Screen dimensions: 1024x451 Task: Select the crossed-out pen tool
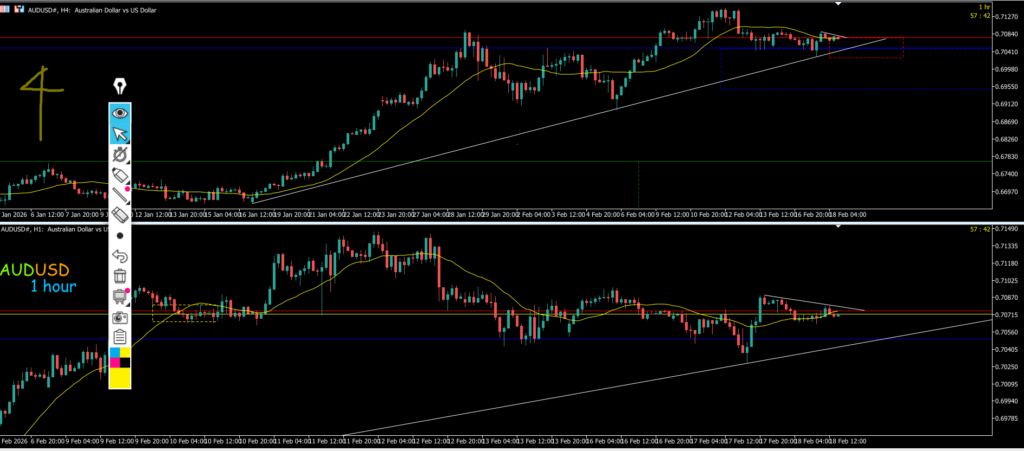click(x=120, y=155)
